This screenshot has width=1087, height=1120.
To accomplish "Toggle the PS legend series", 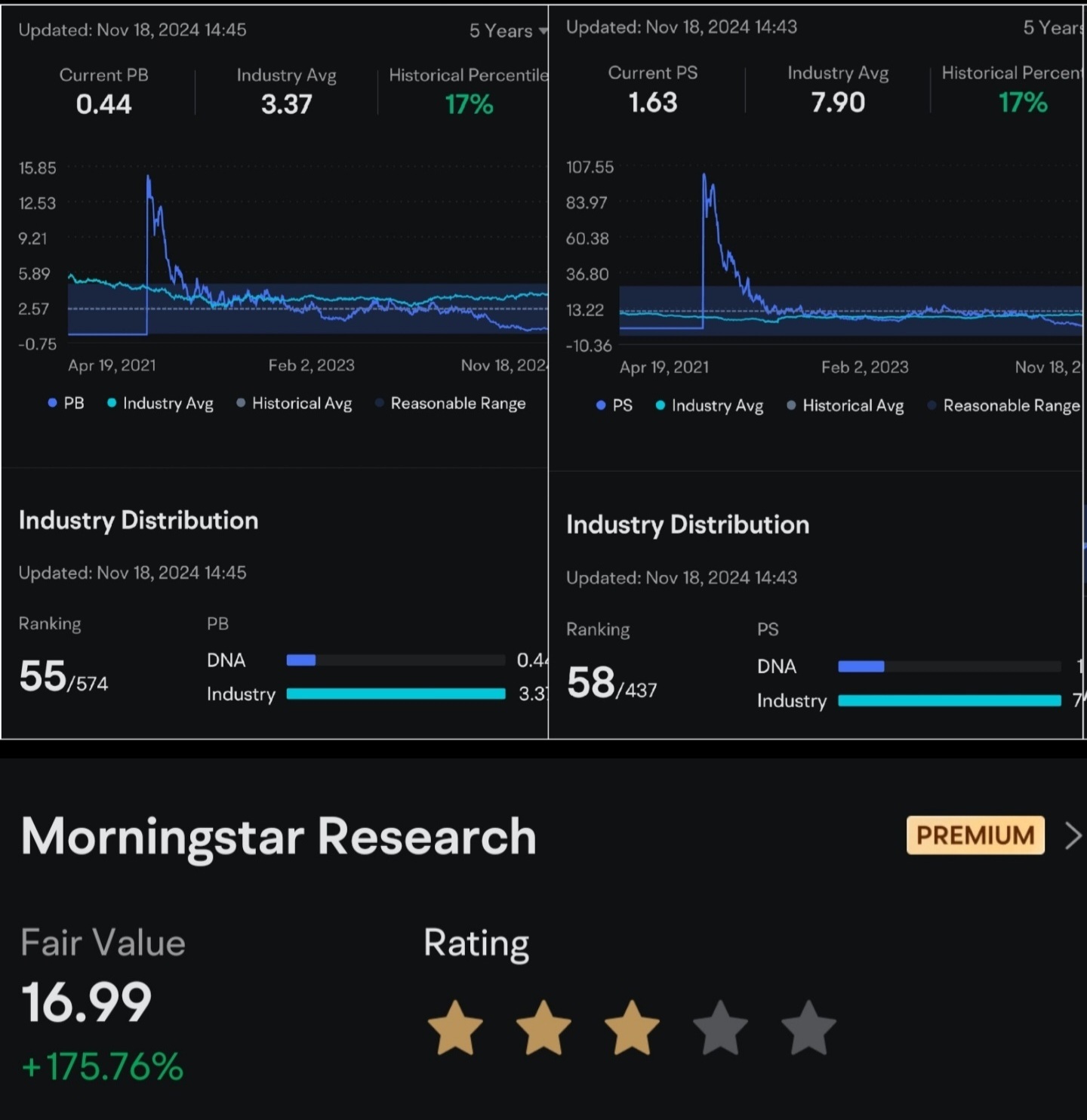I will [614, 405].
